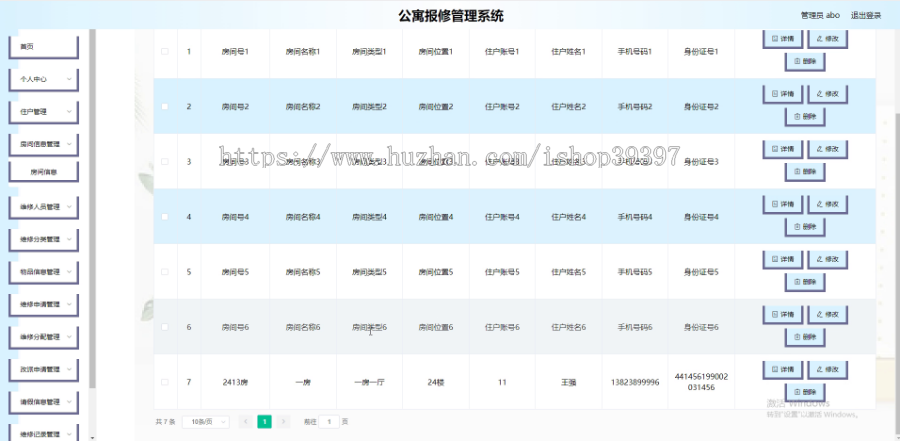
Task: Click the 一房一厅 room type cell
Action: [x=369, y=382]
